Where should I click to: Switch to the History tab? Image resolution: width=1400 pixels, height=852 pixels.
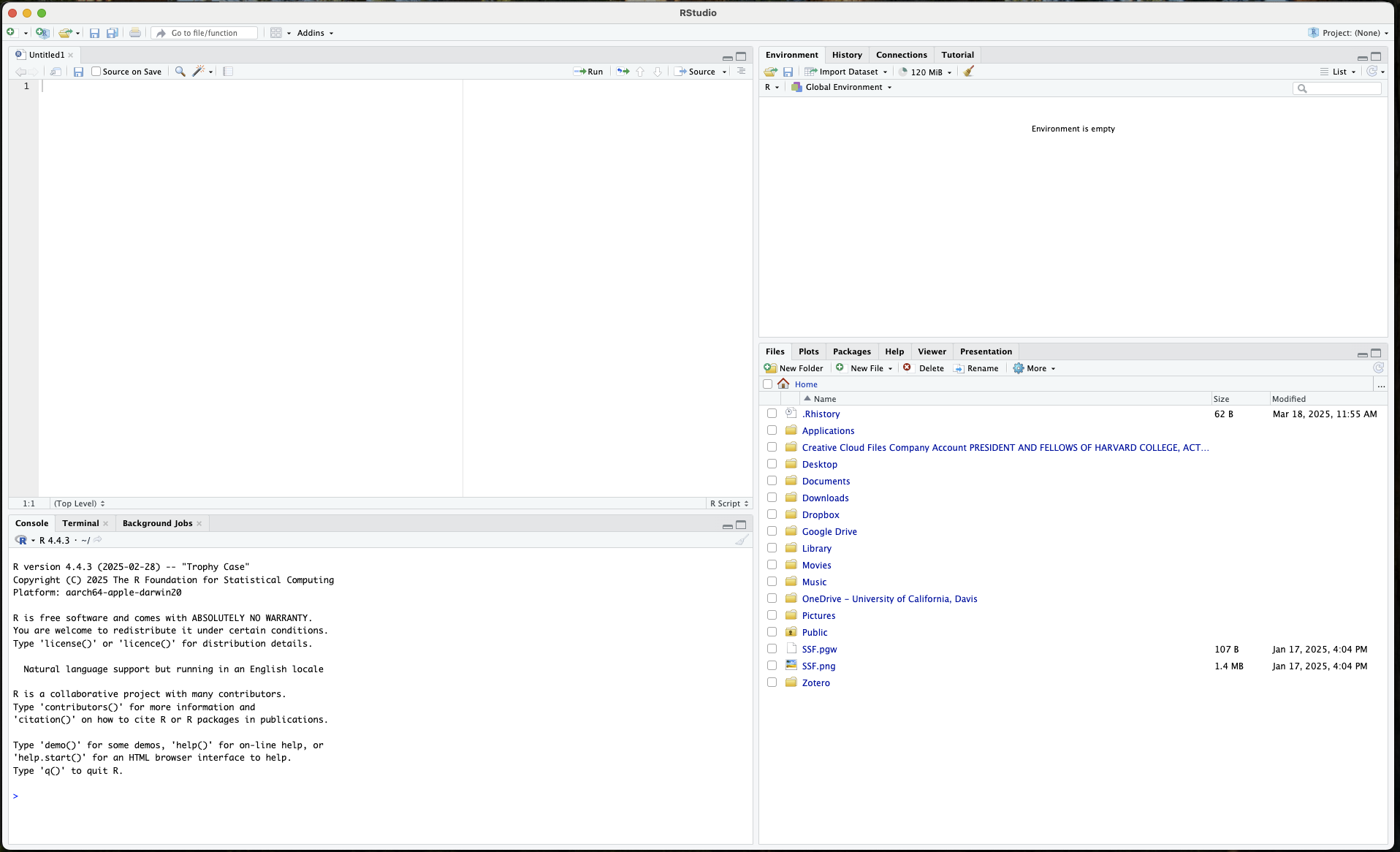tap(846, 55)
